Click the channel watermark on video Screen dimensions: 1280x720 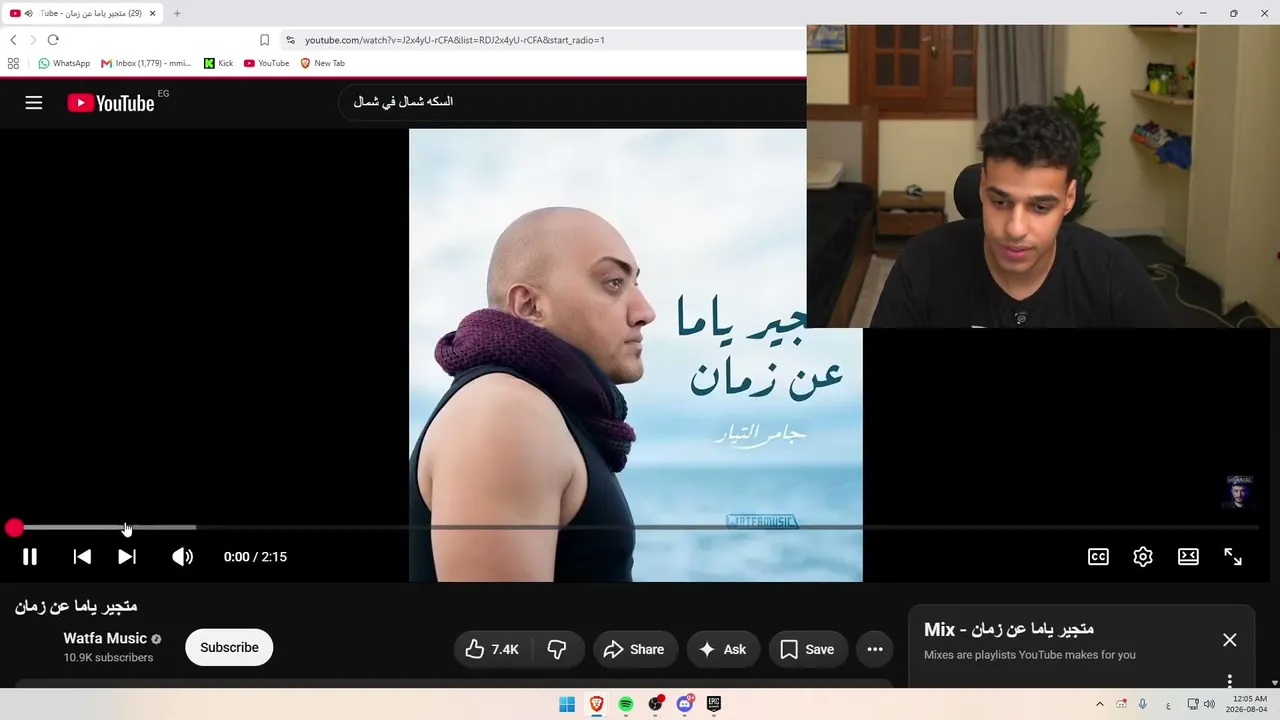1239,492
